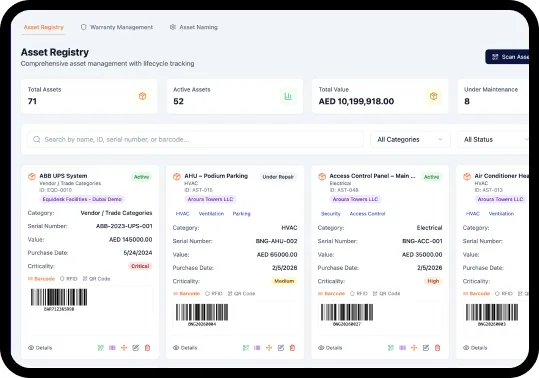Select QR Code on Access Control Panel card
The width and height of the screenshot is (539, 378).
[x=387, y=293]
